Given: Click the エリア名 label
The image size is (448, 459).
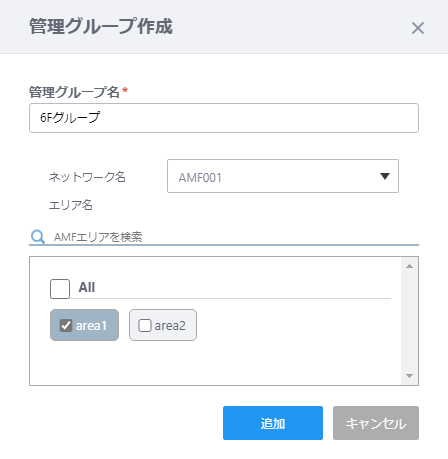Looking at the screenshot, I should [x=71, y=205].
